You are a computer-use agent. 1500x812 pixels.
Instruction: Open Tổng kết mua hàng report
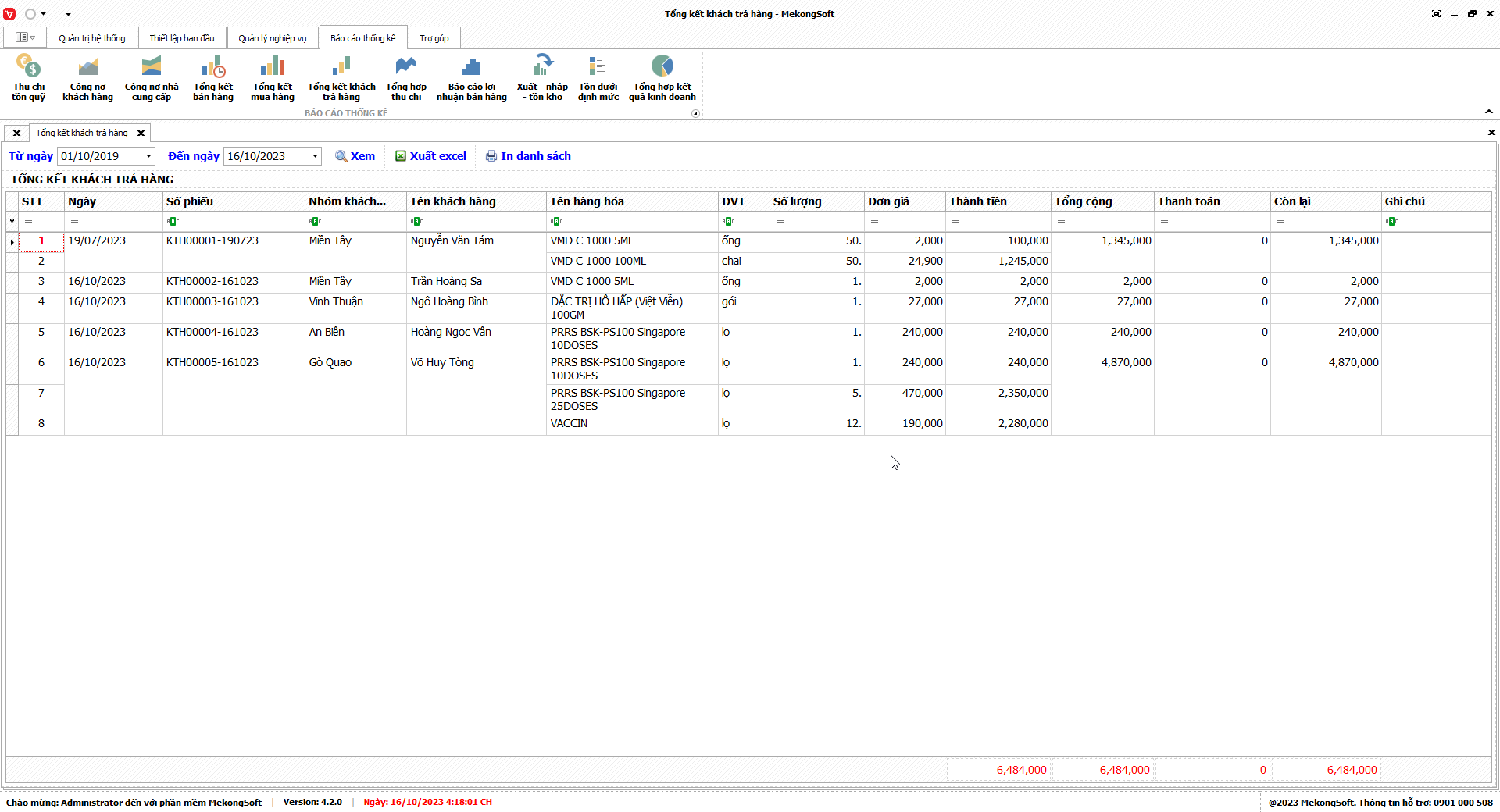coord(273,78)
